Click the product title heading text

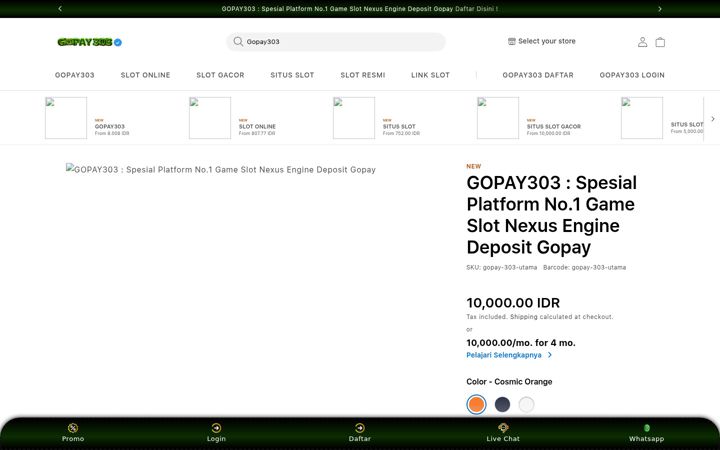pyautogui.click(x=551, y=215)
